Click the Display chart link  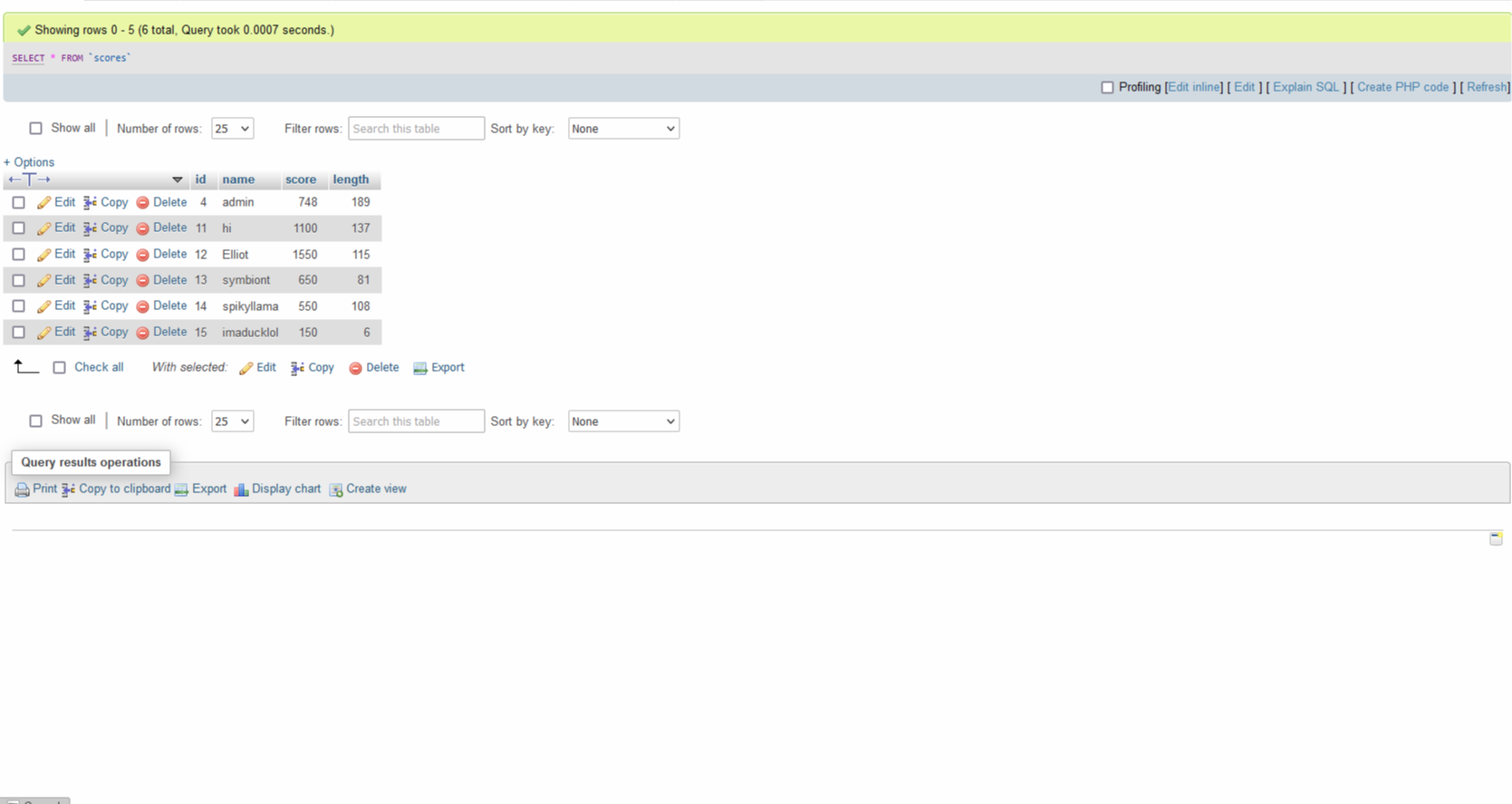(286, 489)
